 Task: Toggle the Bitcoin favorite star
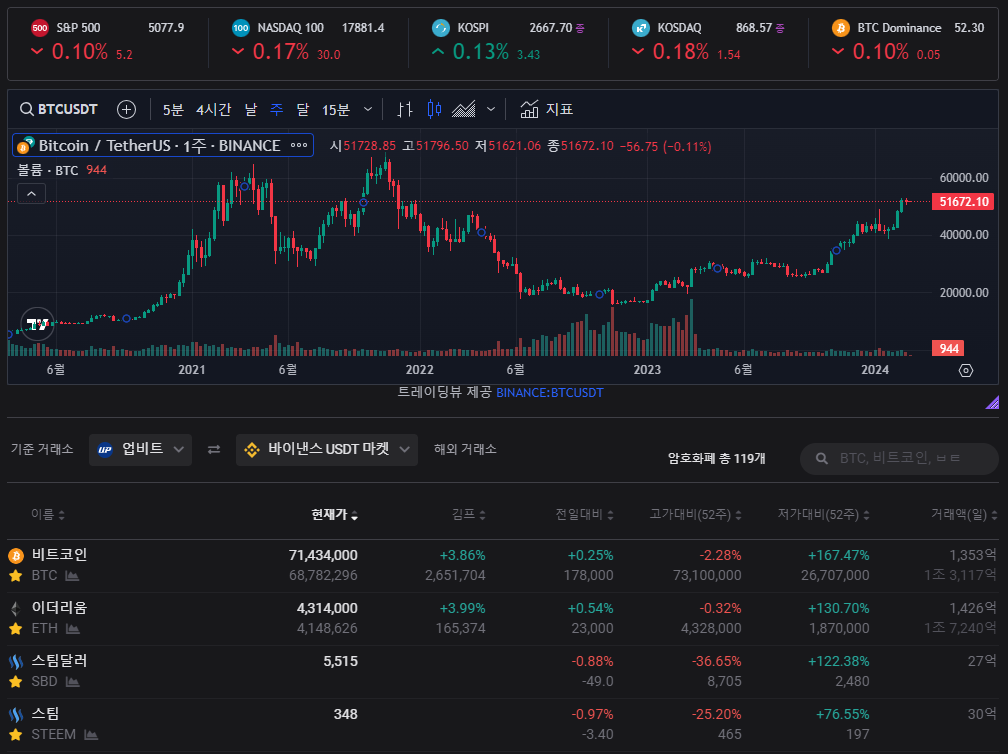16,576
